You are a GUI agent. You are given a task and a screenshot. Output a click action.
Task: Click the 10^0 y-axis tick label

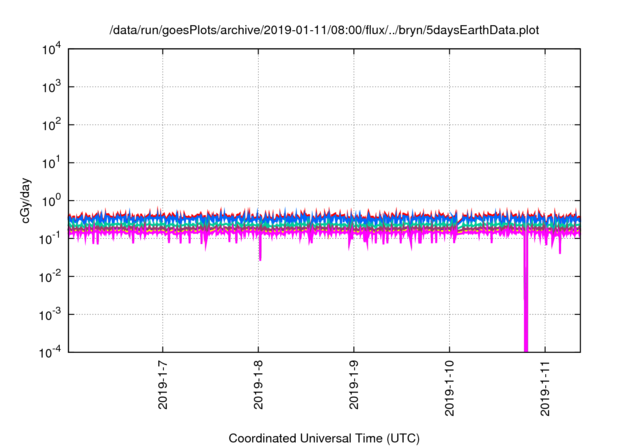[x=51, y=201]
